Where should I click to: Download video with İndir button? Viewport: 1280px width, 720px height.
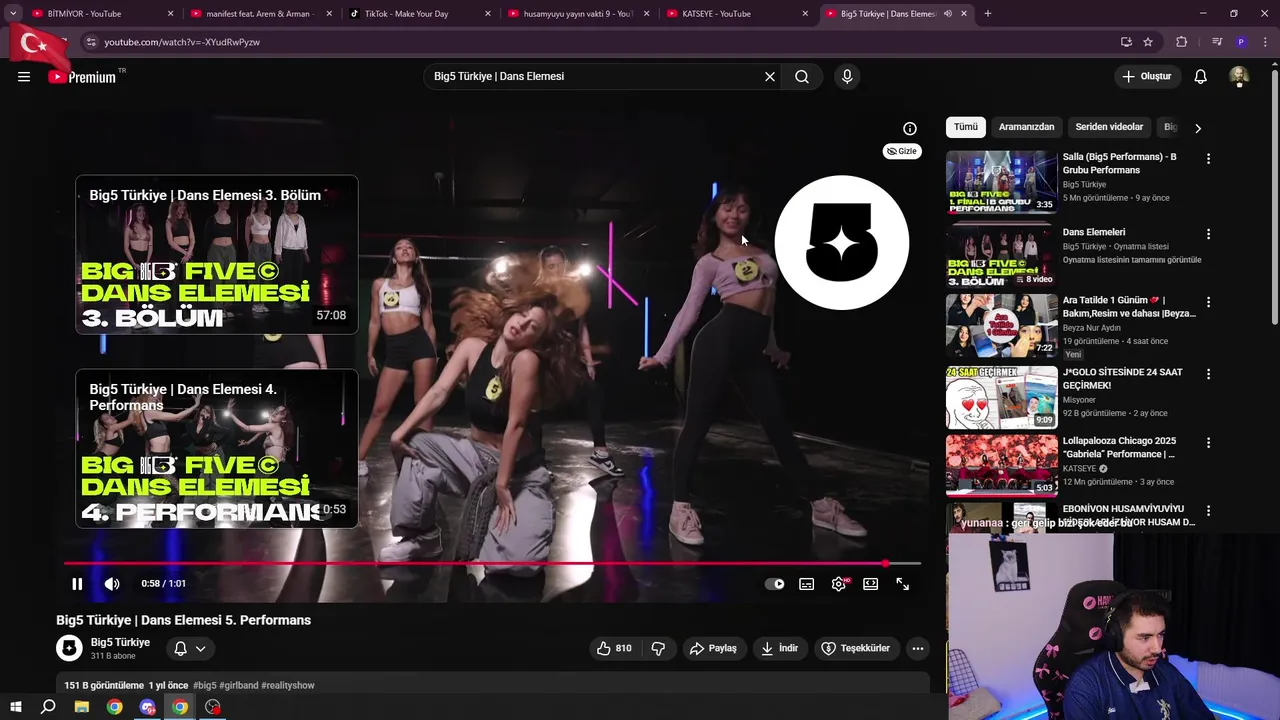click(x=780, y=648)
